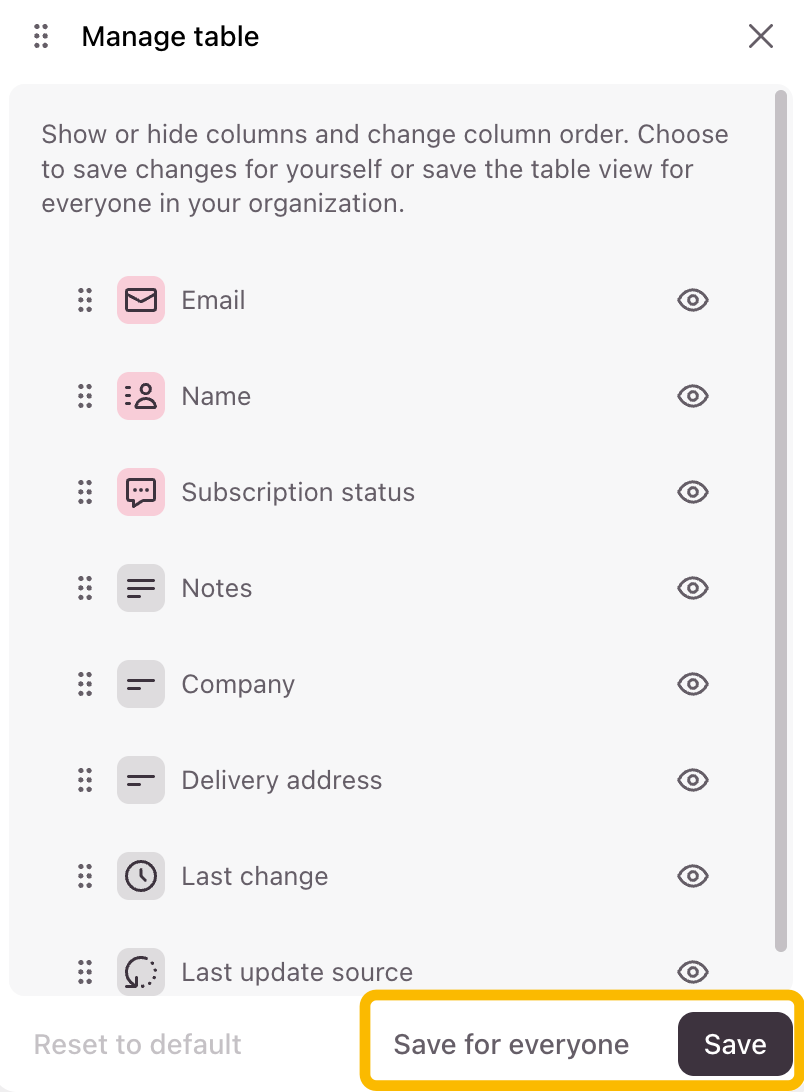The height and width of the screenshot is (1092, 804).
Task: Click the Save button
Action: [735, 1044]
